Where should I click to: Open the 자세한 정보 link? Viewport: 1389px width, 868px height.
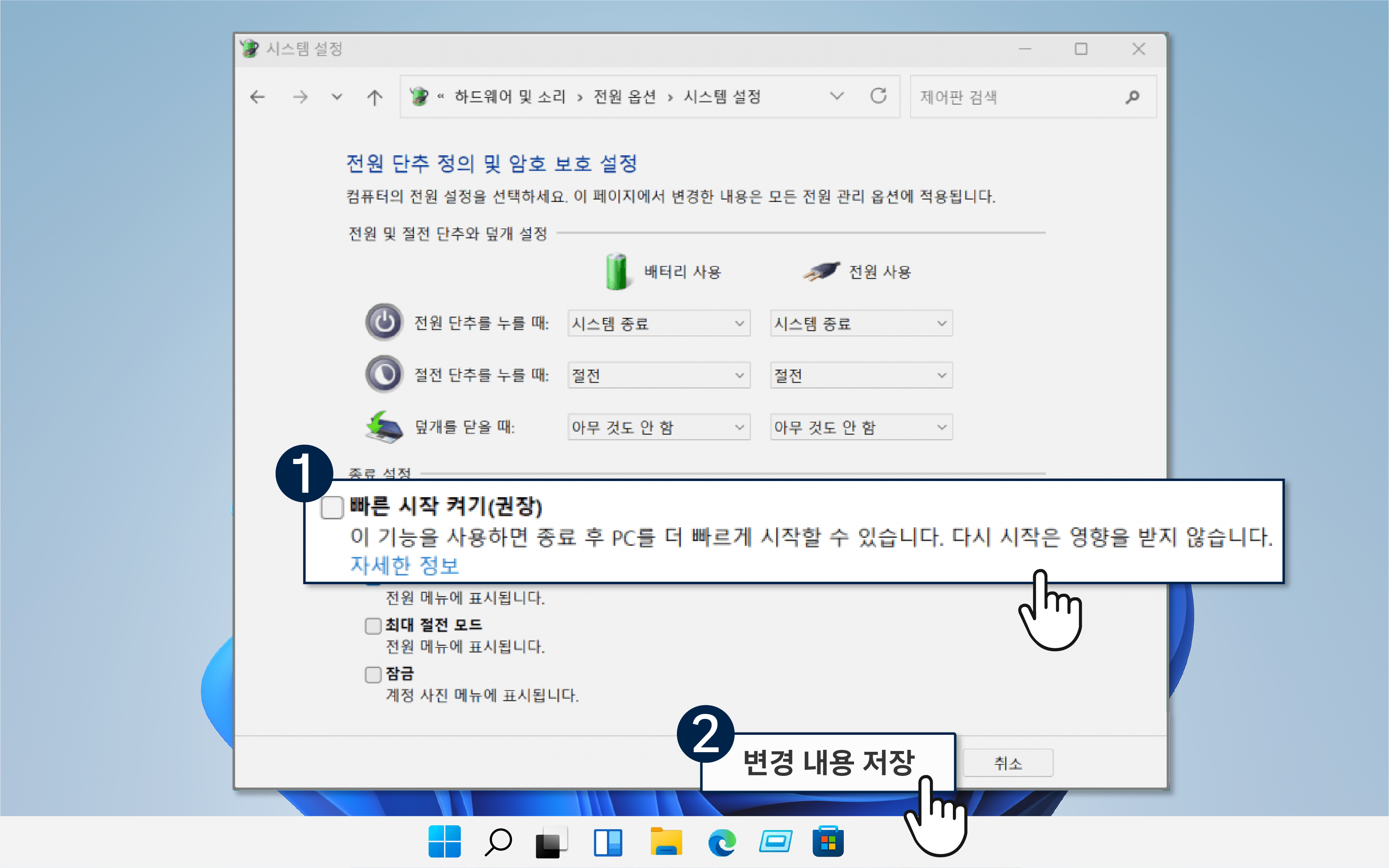coord(404,566)
